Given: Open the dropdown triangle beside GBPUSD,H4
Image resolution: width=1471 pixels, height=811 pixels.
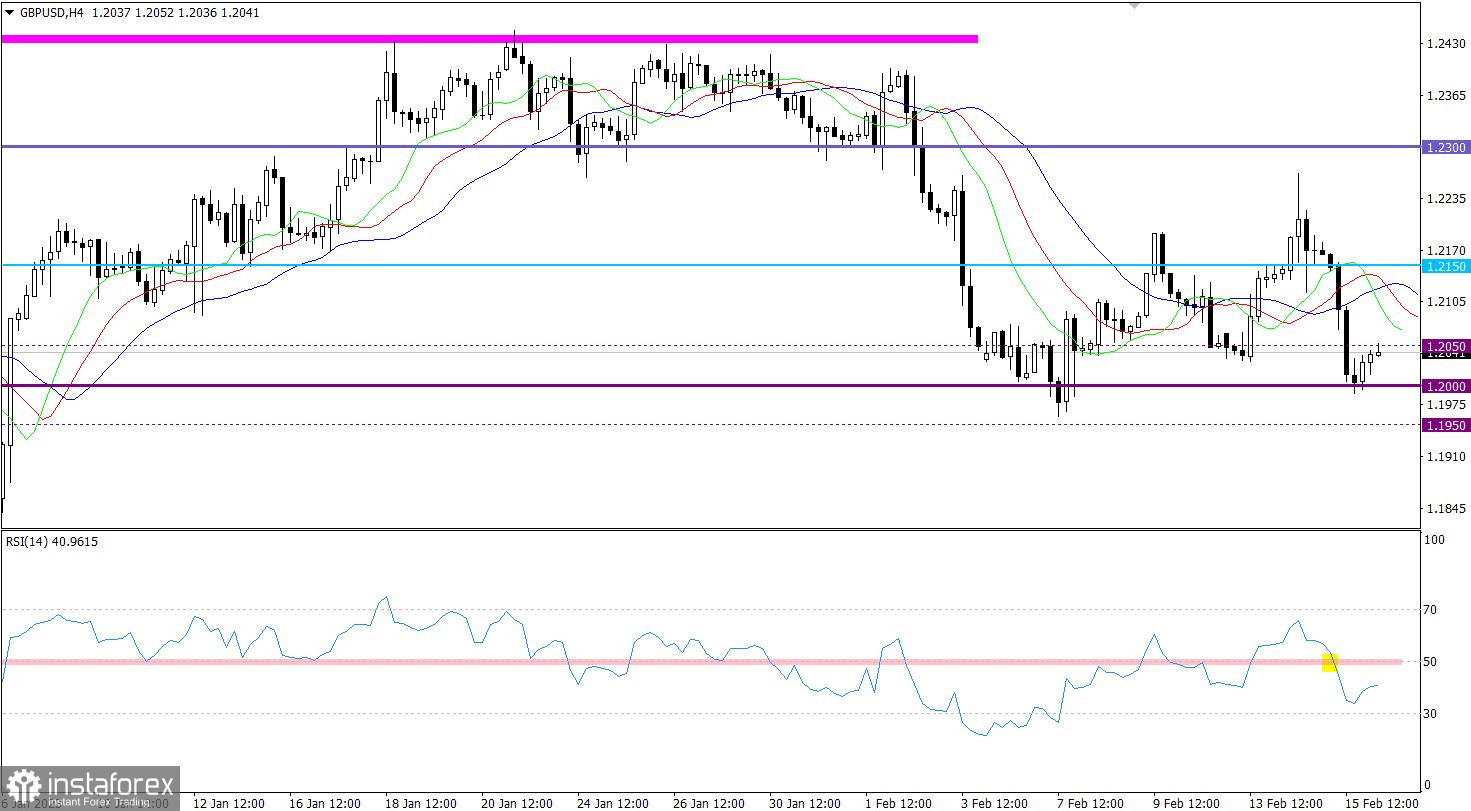Looking at the screenshot, I should (9, 14).
